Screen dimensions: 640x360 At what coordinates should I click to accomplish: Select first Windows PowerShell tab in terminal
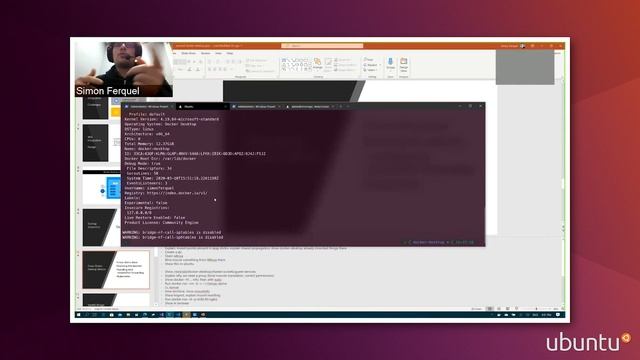pyautogui.click(x=149, y=107)
